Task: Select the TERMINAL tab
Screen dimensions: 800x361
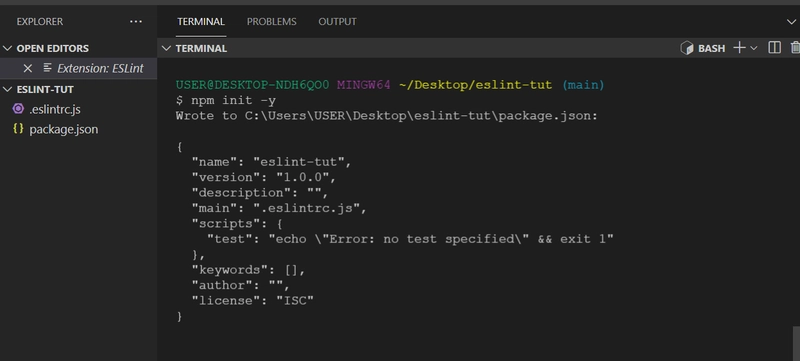Action: click(201, 22)
